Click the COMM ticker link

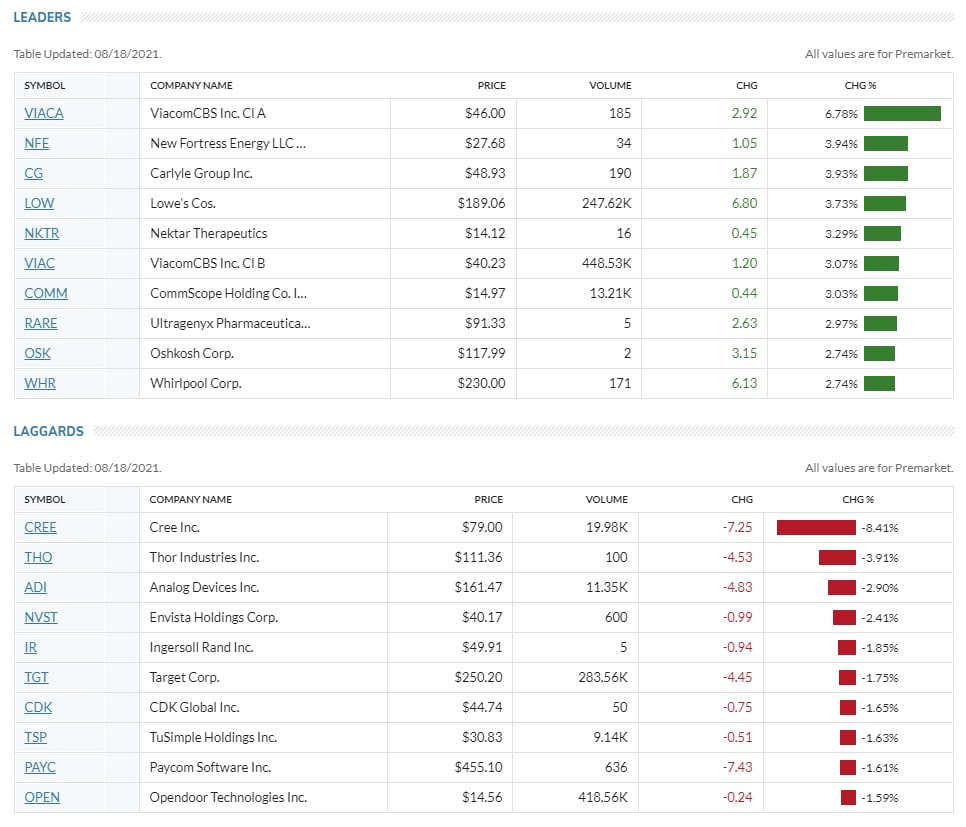pyautogui.click(x=46, y=293)
